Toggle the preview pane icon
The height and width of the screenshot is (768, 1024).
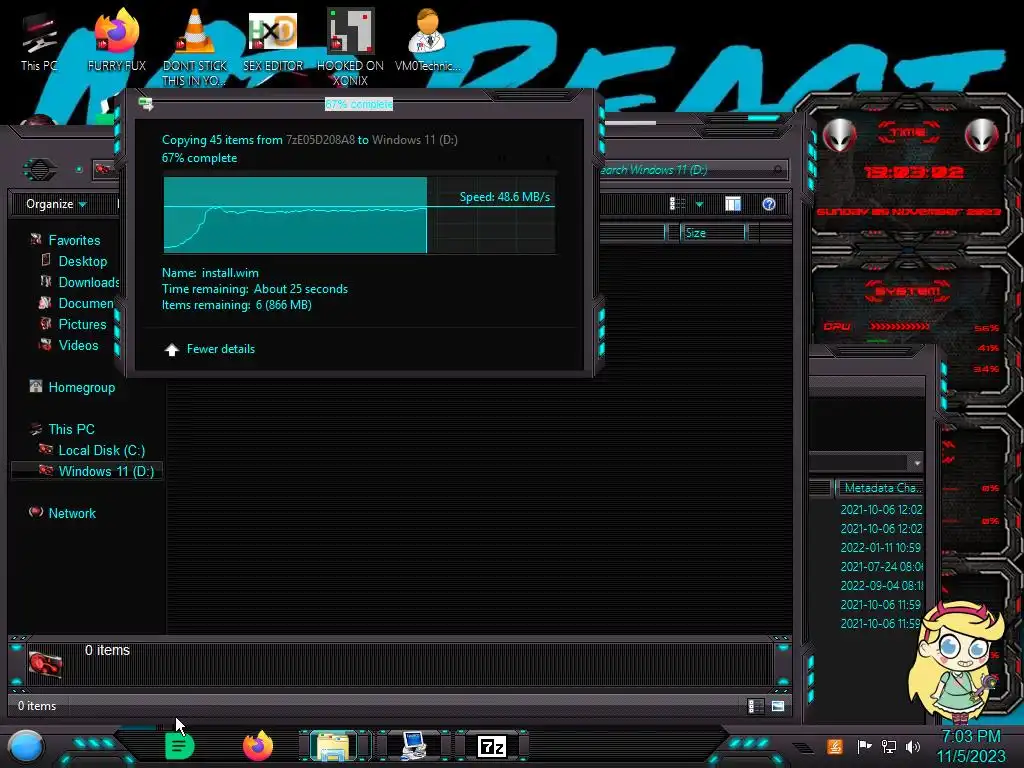tap(733, 204)
